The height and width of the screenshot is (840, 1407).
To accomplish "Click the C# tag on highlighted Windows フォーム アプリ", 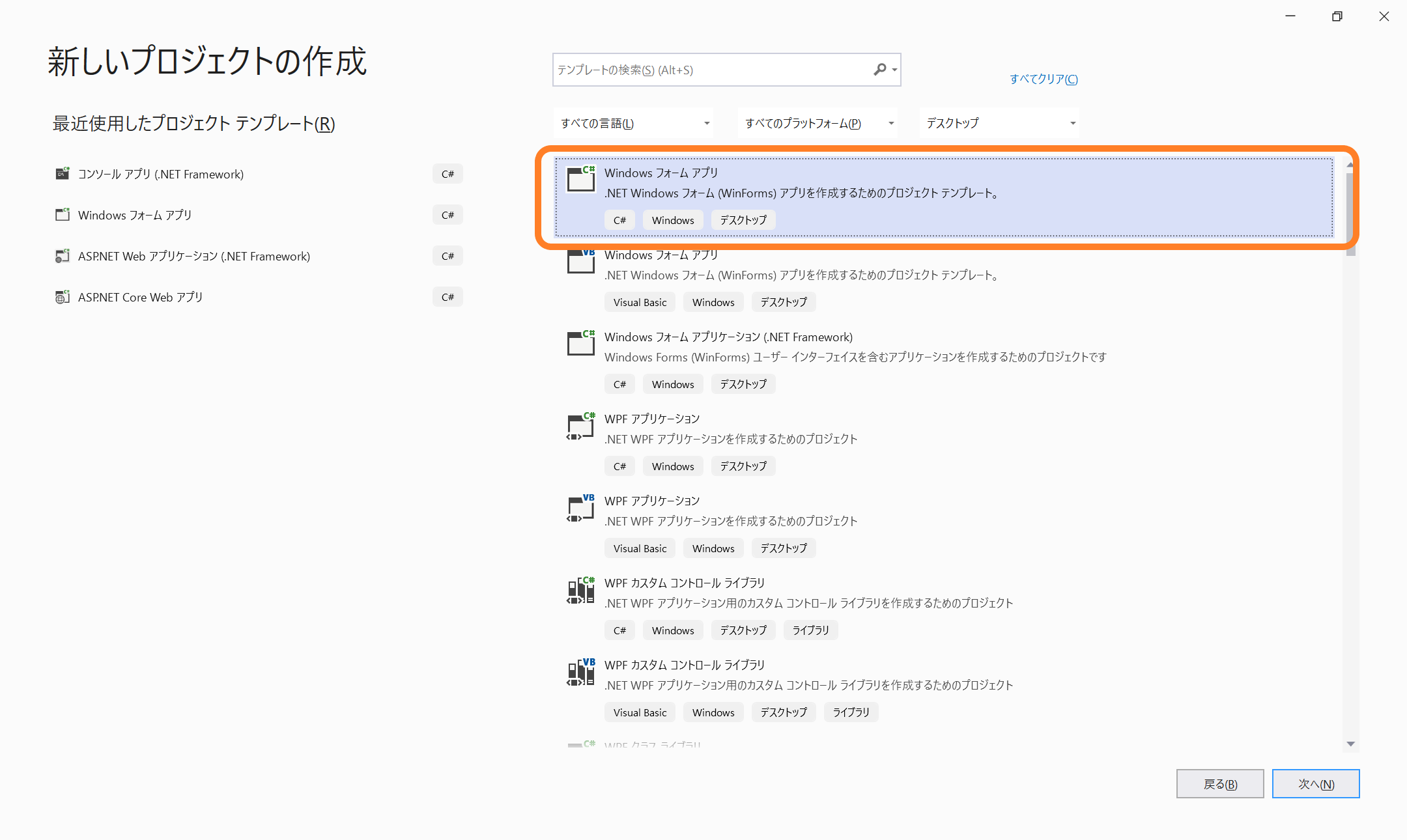I will coord(619,220).
